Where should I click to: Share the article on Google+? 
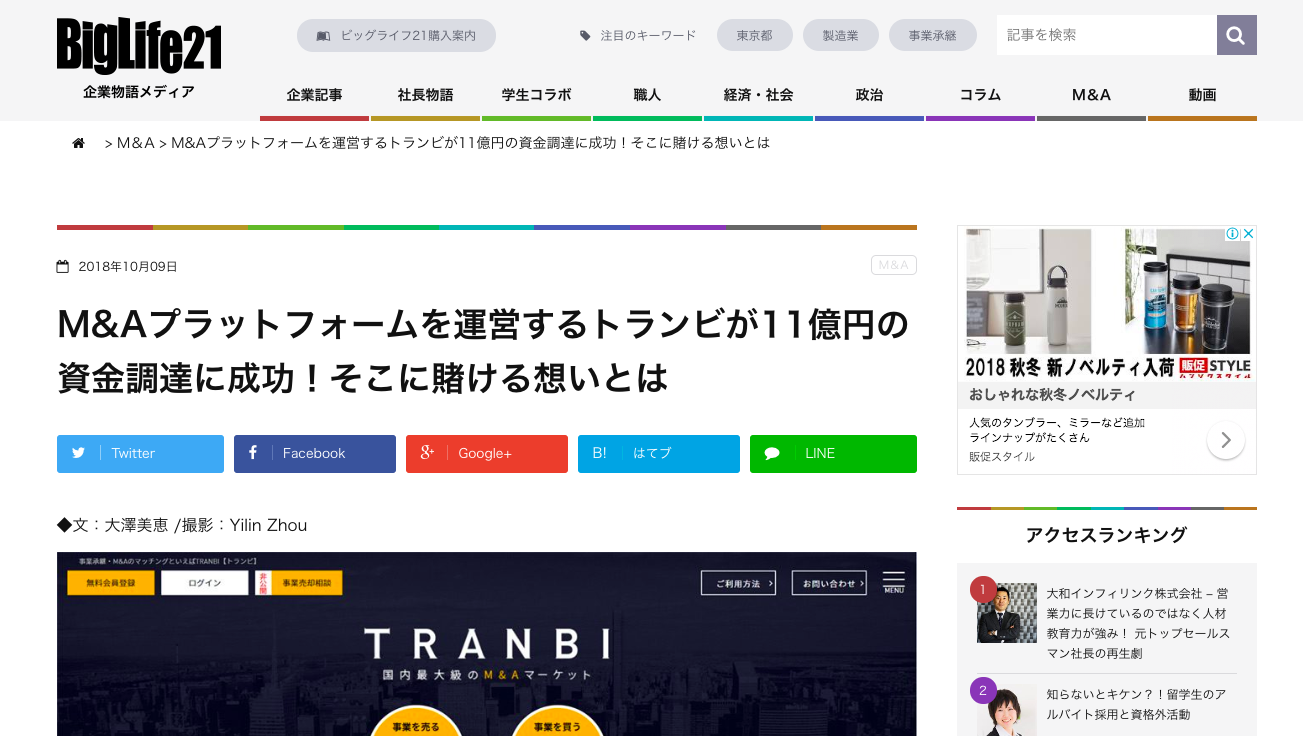pyautogui.click(x=487, y=453)
